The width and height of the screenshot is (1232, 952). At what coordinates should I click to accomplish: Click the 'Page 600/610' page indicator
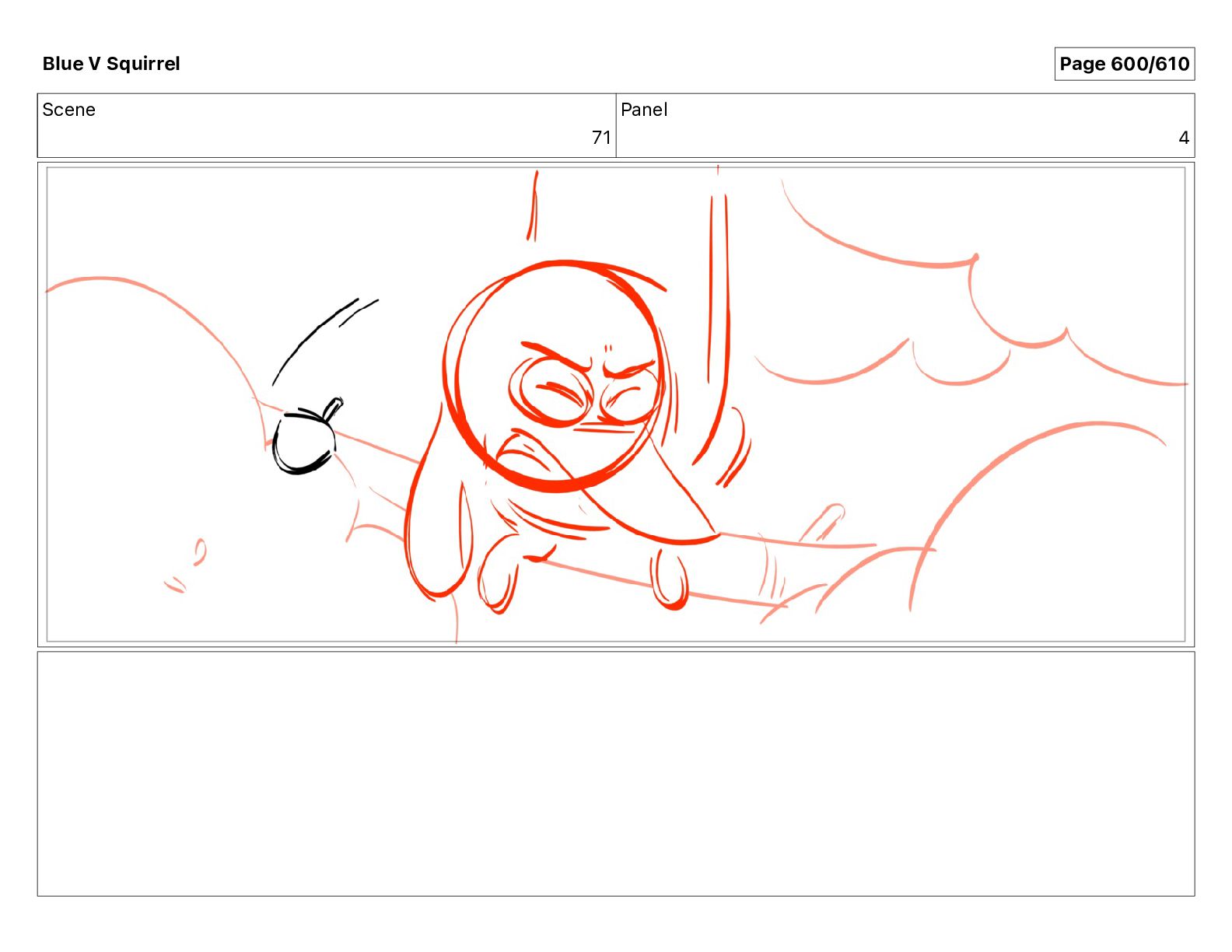point(1124,64)
